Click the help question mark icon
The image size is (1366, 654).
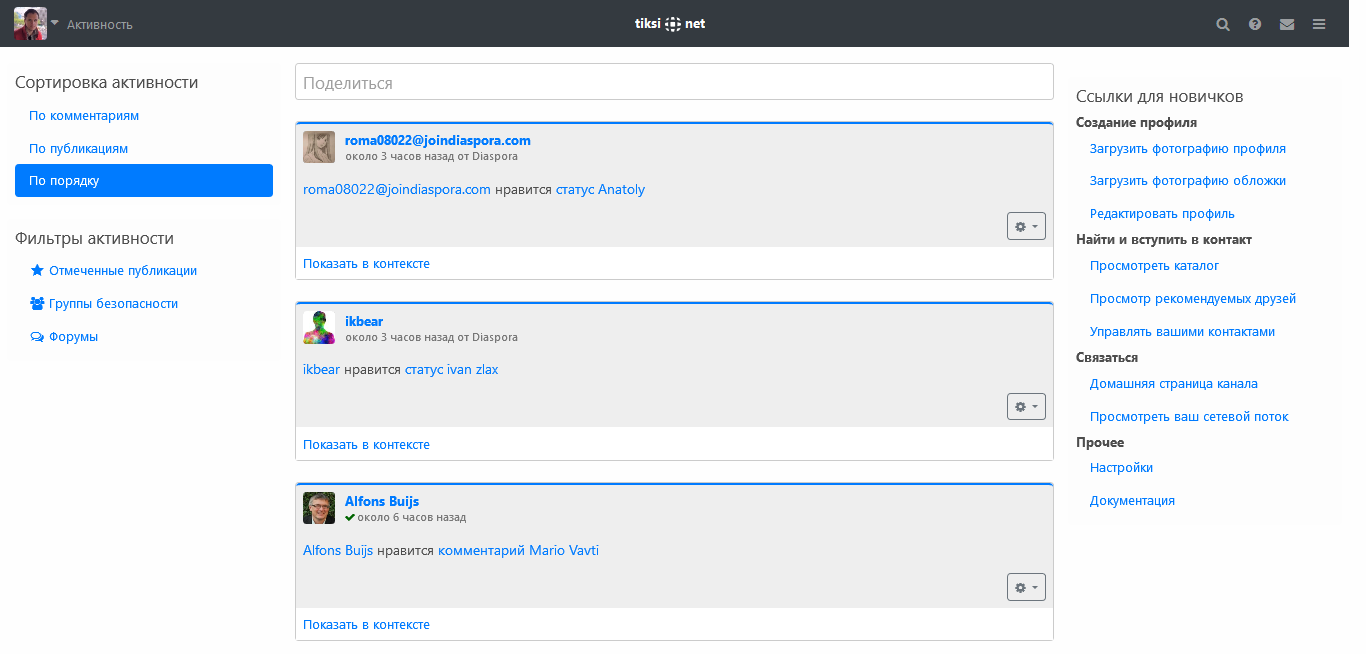(x=1254, y=24)
